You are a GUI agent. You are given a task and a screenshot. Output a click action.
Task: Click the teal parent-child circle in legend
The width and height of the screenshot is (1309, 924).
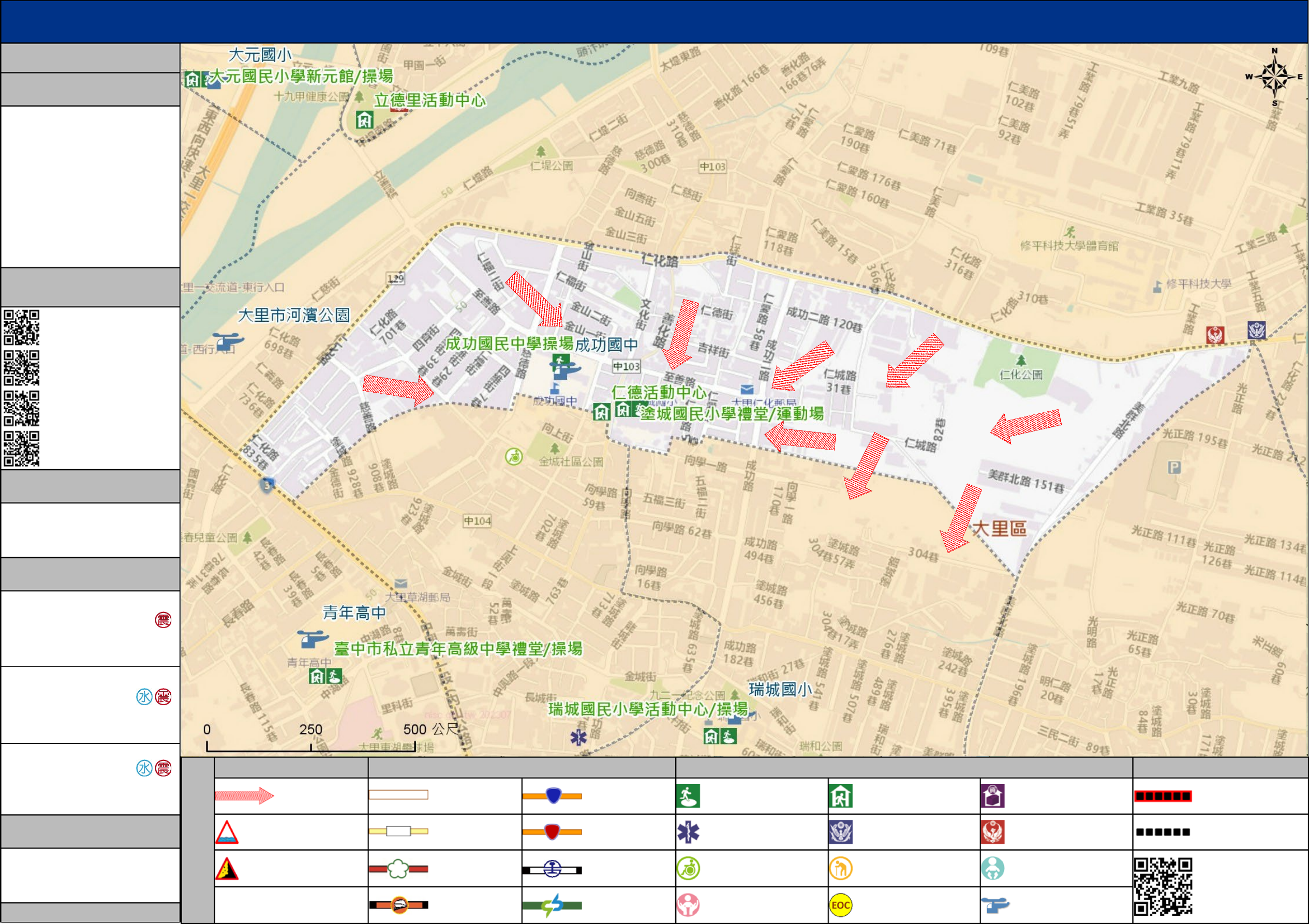tap(992, 869)
